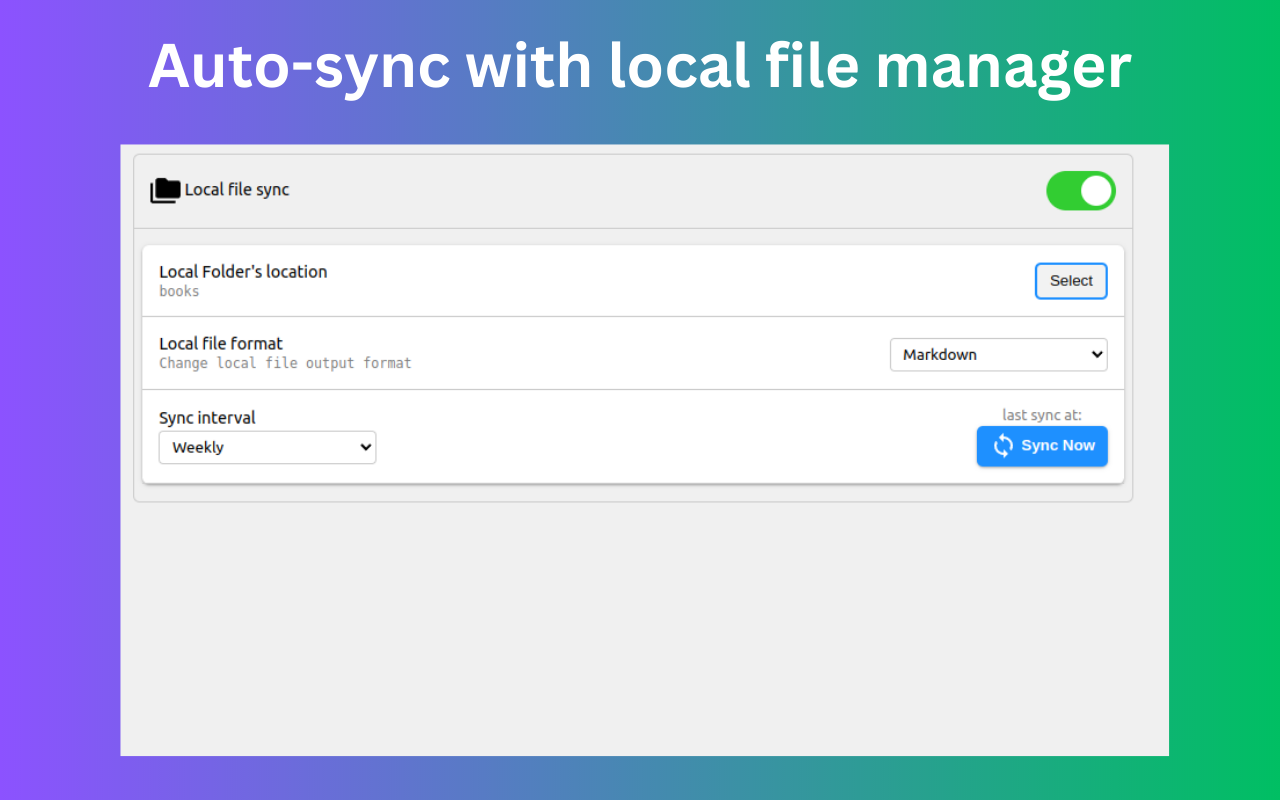Image resolution: width=1280 pixels, height=800 pixels.
Task: Click the 'Local file format' label
Action: pos(221,343)
